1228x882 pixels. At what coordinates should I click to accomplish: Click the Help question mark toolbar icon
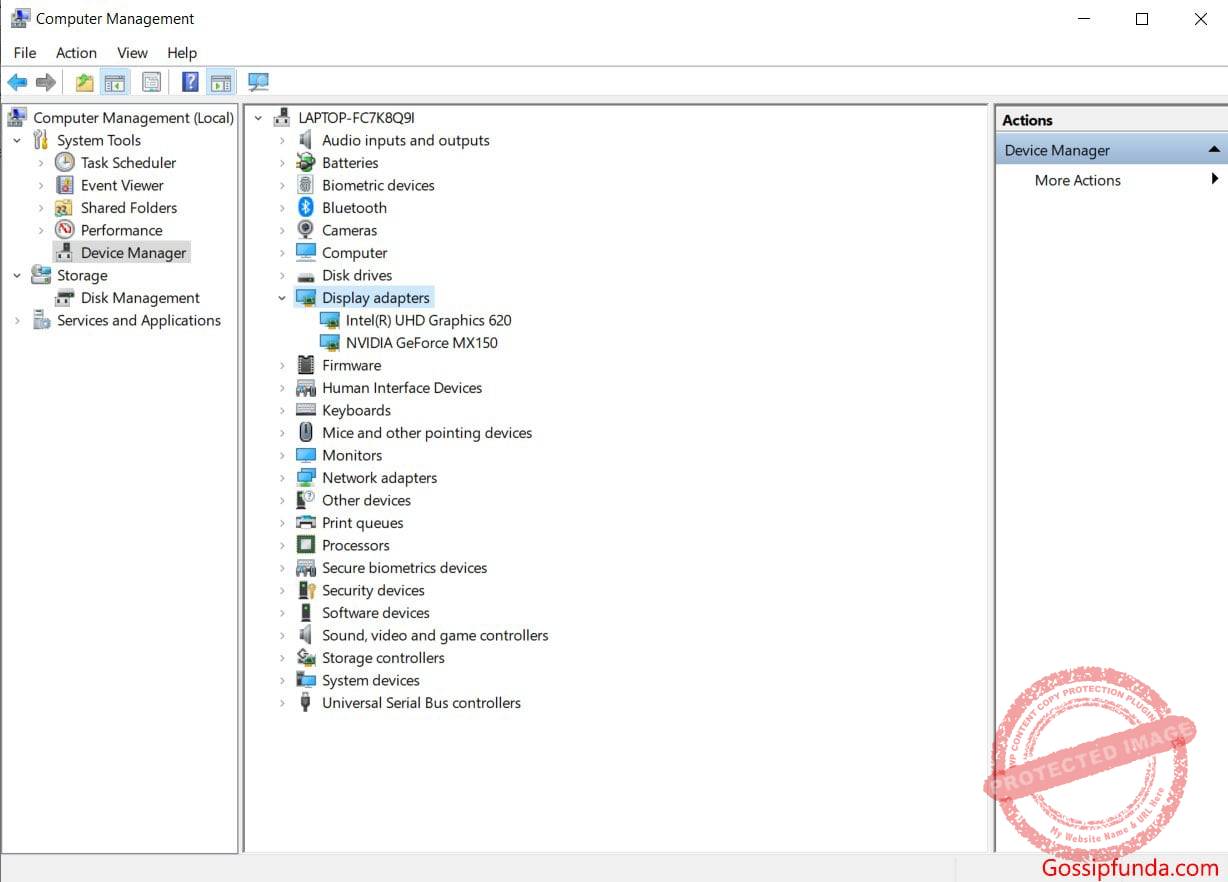pos(189,81)
